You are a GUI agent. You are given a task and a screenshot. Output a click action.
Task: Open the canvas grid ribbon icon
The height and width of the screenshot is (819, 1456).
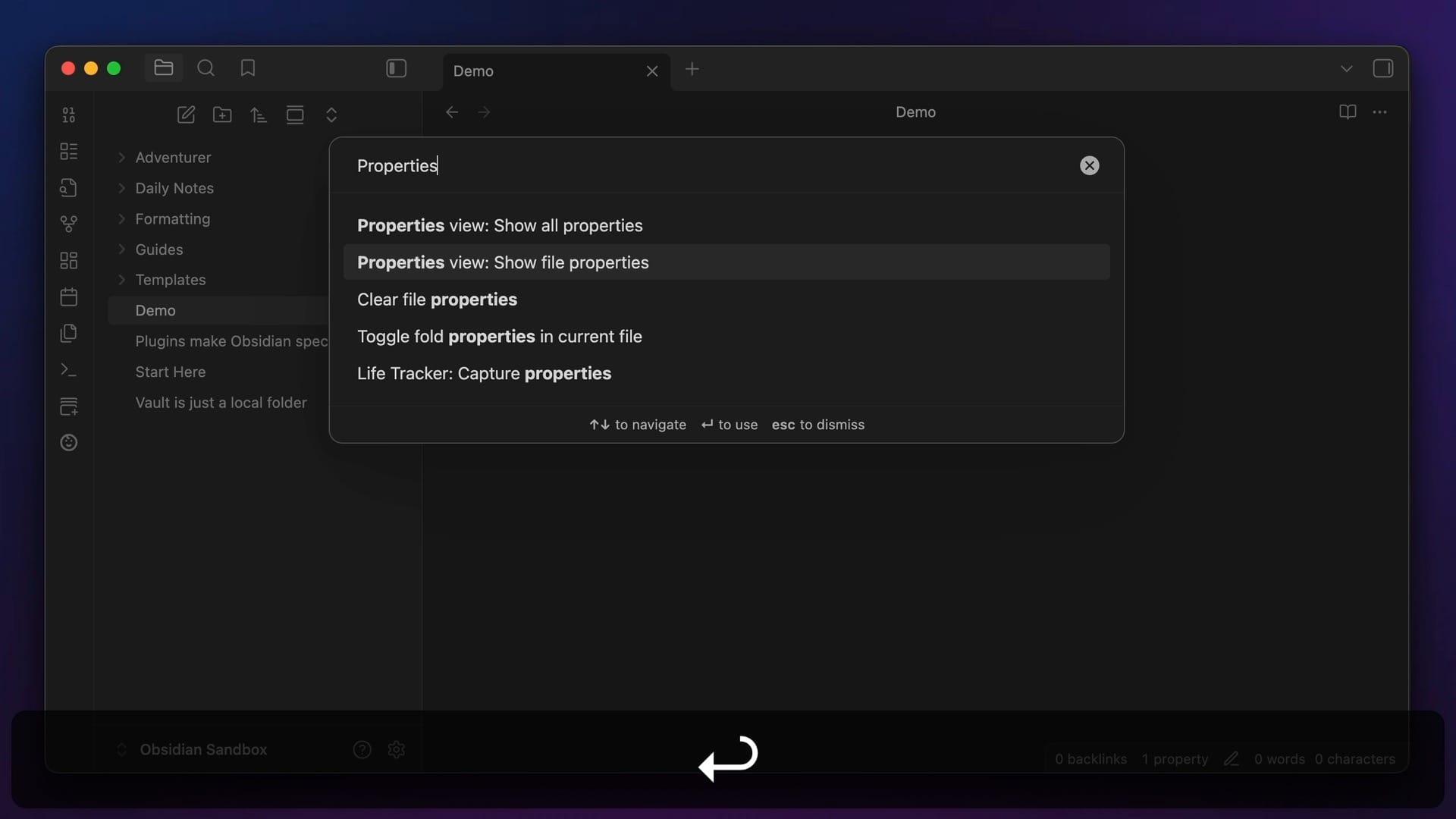[69, 260]
